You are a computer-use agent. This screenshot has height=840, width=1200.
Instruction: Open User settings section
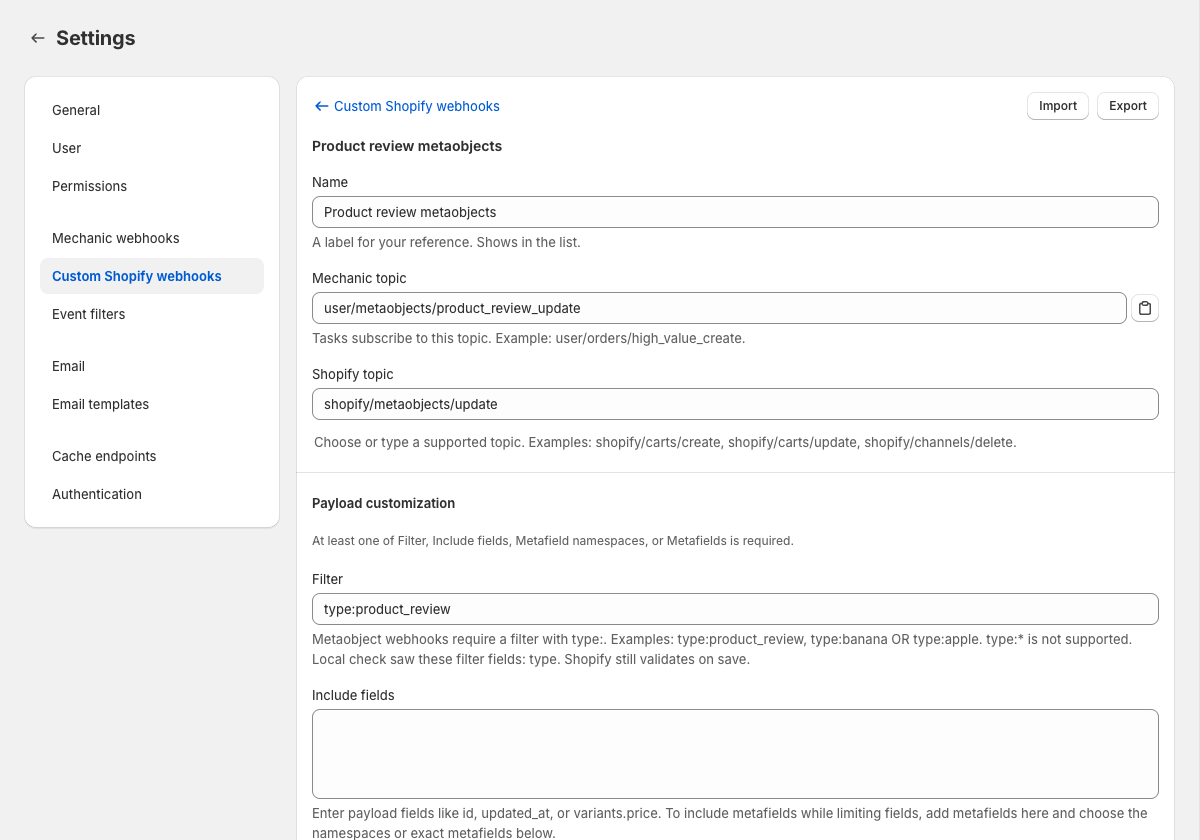(x=152, y=148)
